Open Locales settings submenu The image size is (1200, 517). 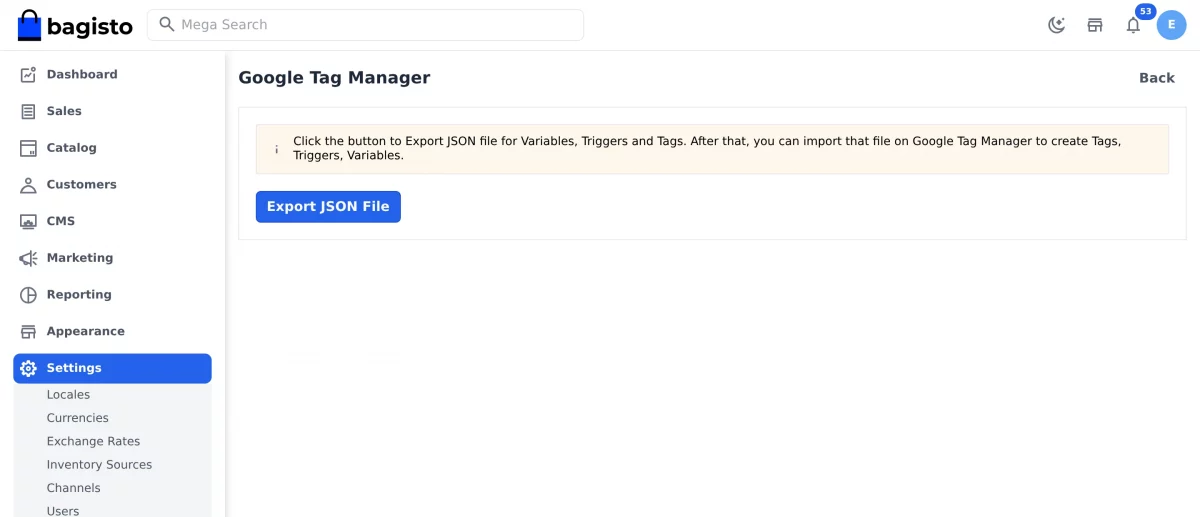point(68,395)
